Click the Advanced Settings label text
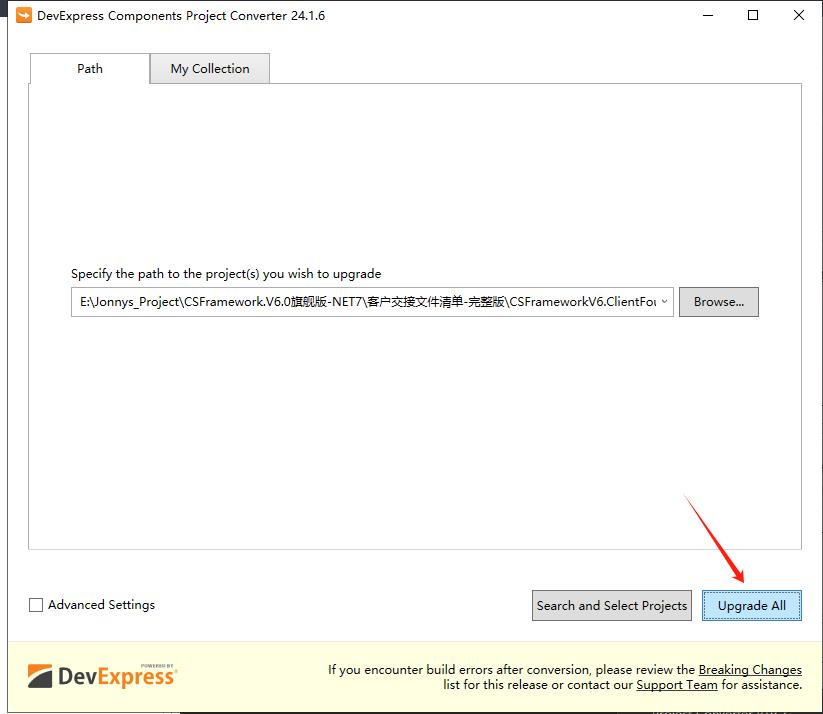The image size is (823, 714). click(101, 605)
